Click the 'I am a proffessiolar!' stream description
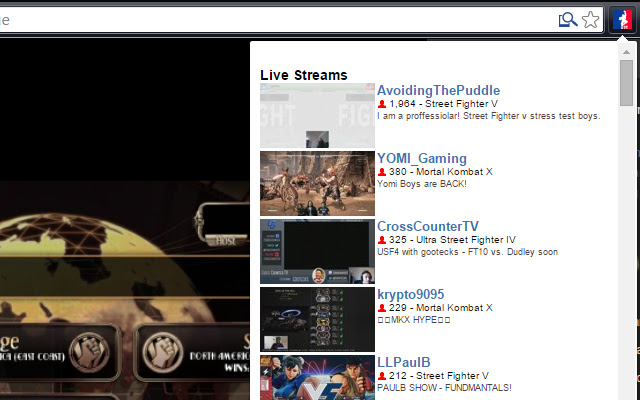The width and height of the screenshot is (640, 400). 489,116
